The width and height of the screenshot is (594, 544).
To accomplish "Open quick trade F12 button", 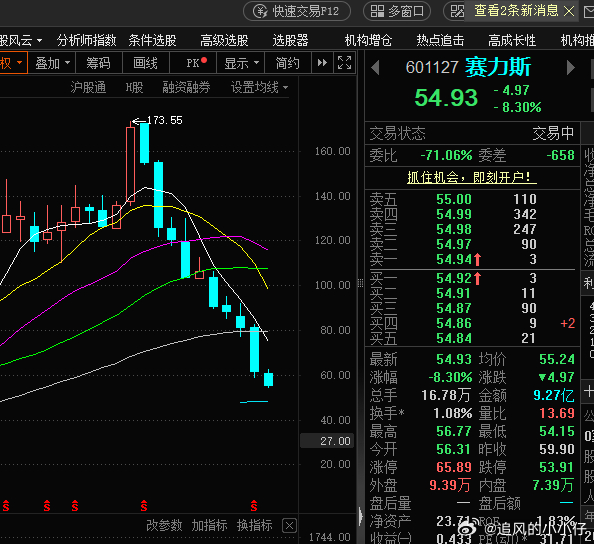I will click(x=297, y=11).
